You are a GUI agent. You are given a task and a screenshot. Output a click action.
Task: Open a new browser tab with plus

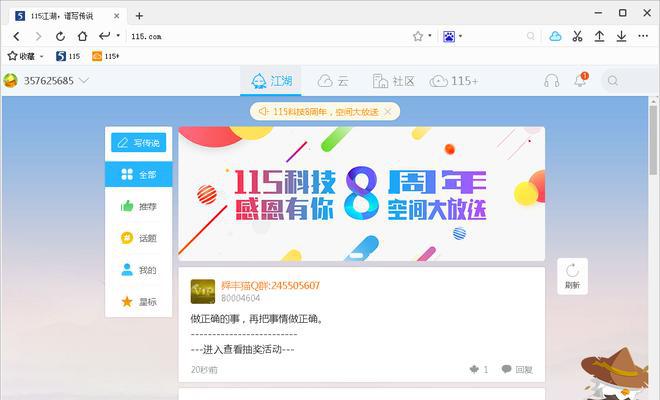[139, 16]
